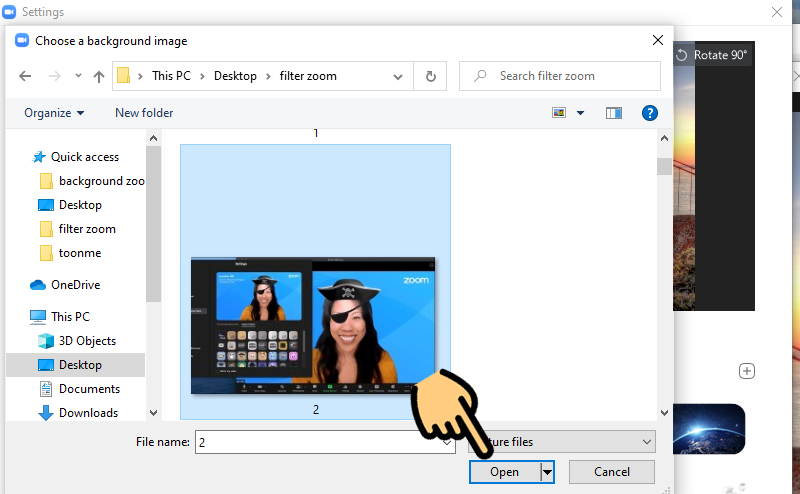
Task: Click the Rotate 90° button
Action: pyautogui.click(x=712, y=55)
